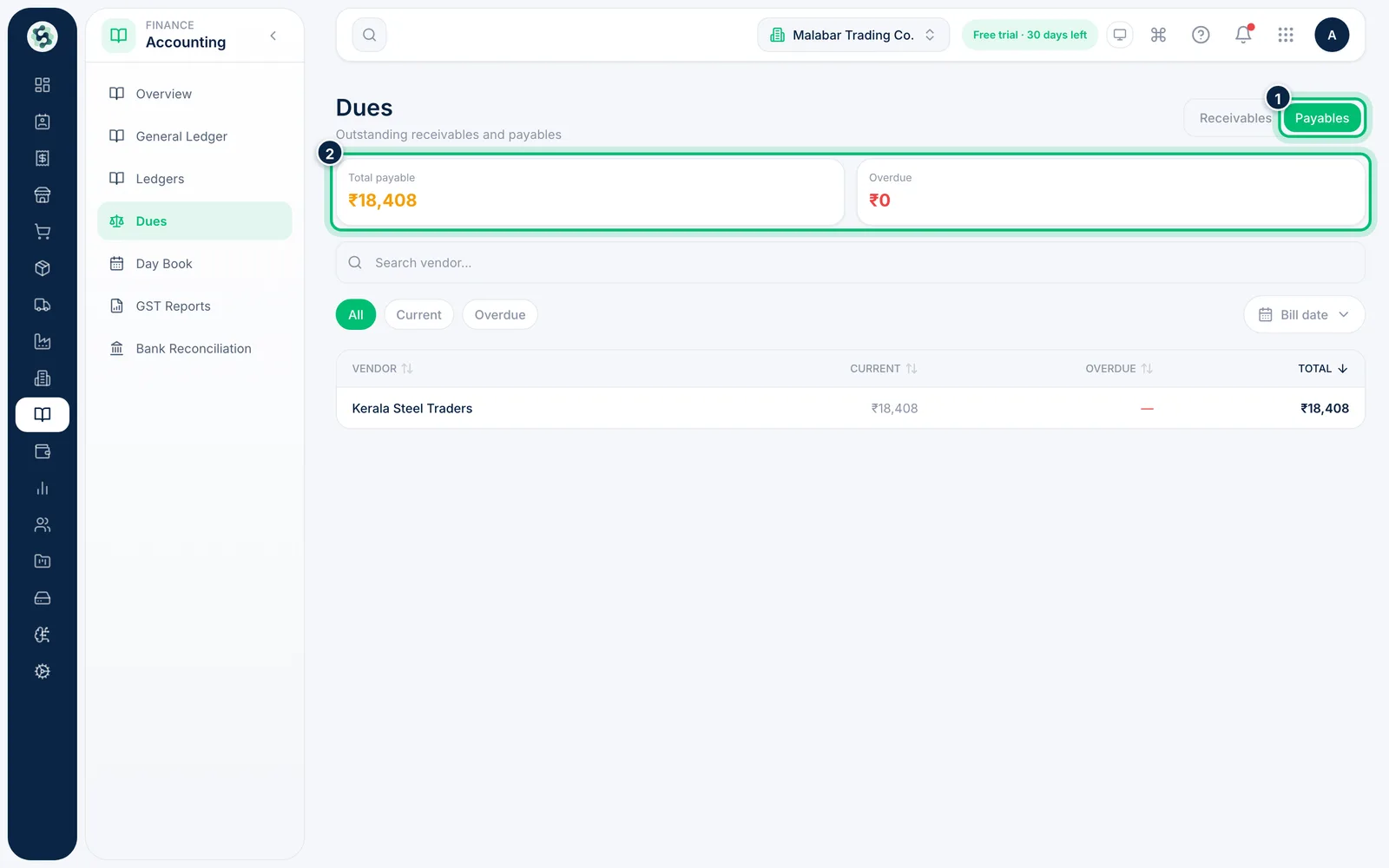Open the people icon in left rail
Screen dimensions: 1389x868
point(42,525)
